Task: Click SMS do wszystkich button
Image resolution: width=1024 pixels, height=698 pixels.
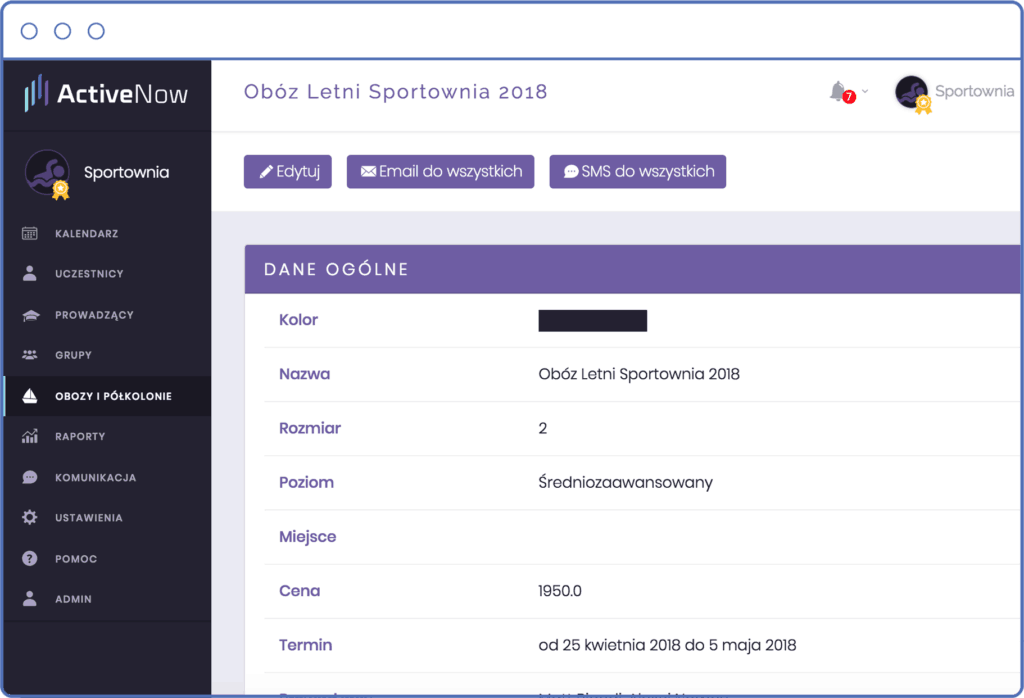Action: pos(637,172)
